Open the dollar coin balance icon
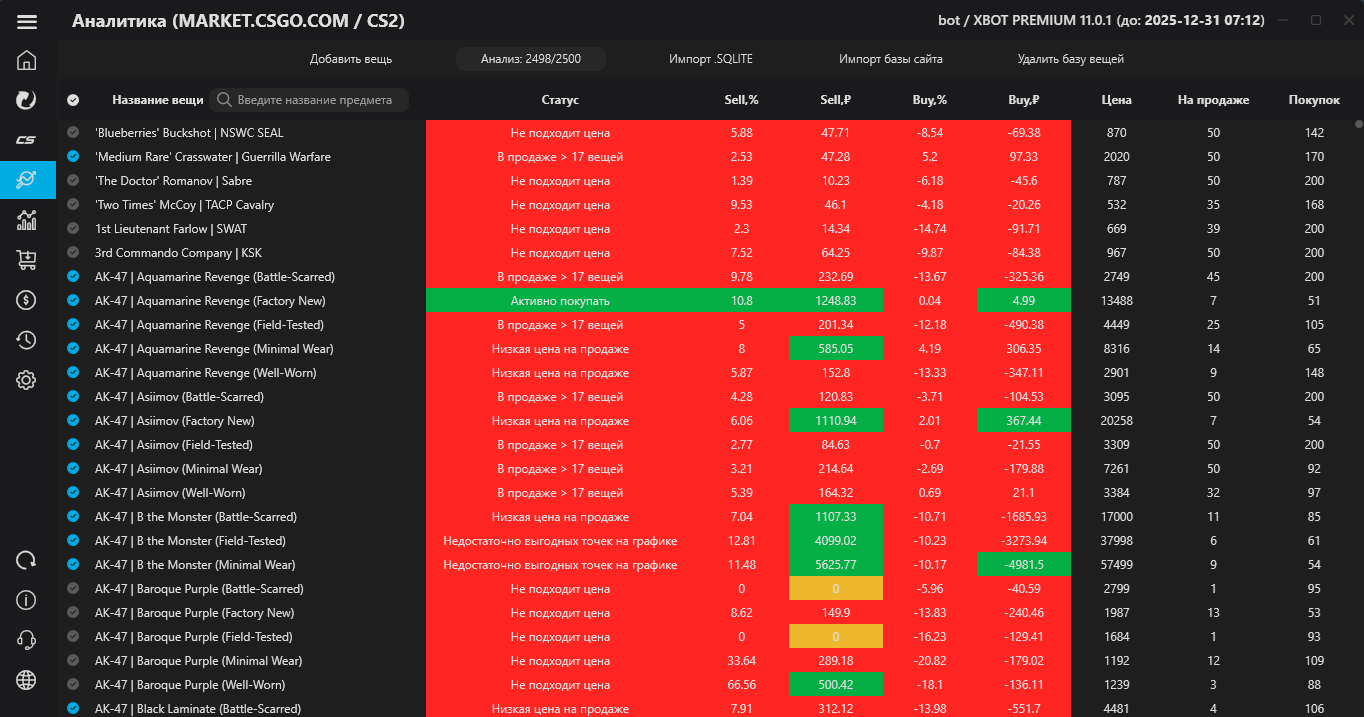Image resolution: width=1364 pixels, height=717 pixels. coord(27,300)
